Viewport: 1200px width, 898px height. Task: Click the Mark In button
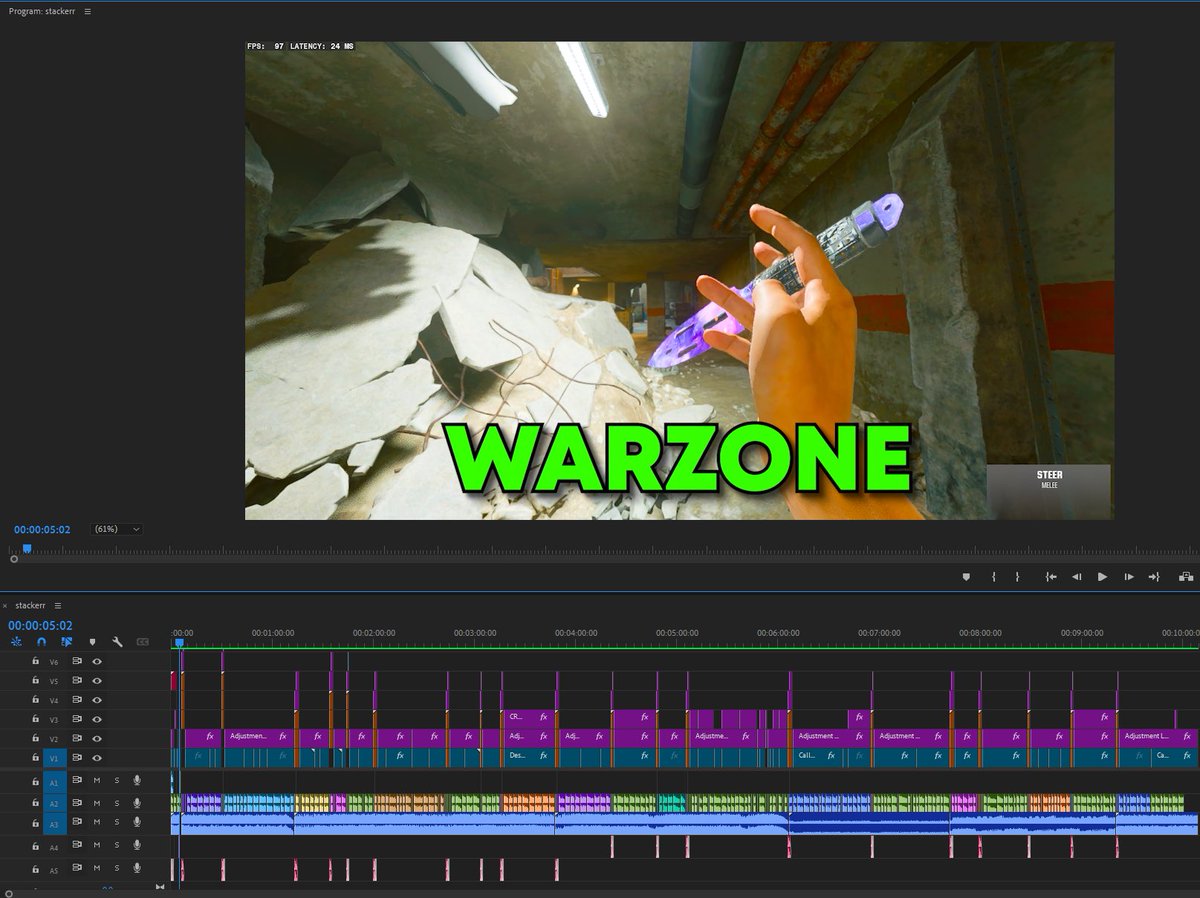click(x=993, y=577)
